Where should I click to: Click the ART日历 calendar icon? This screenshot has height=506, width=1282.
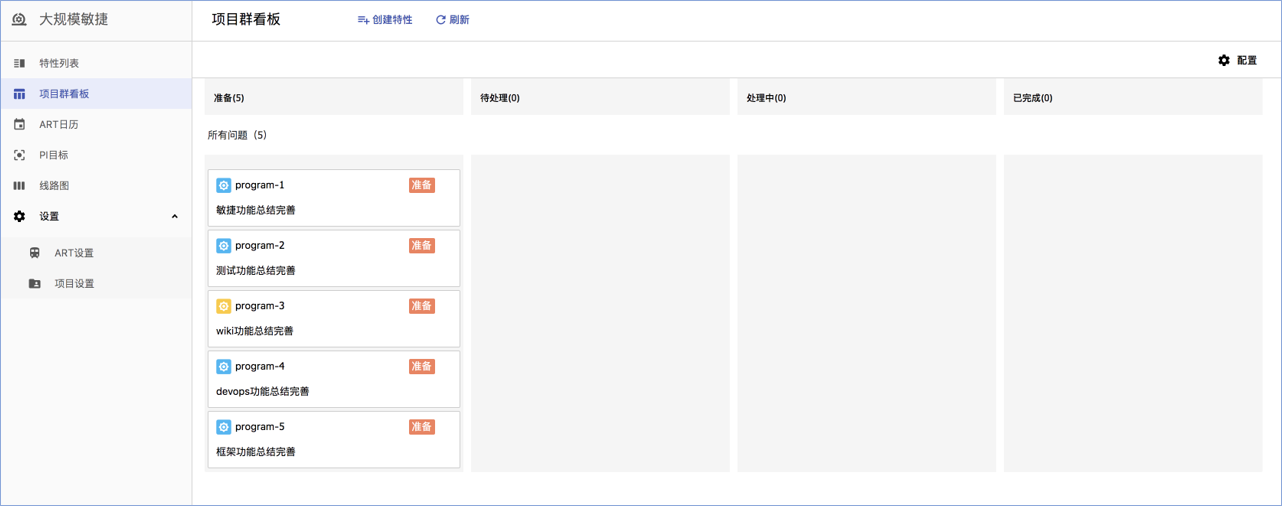coord(19,125)
